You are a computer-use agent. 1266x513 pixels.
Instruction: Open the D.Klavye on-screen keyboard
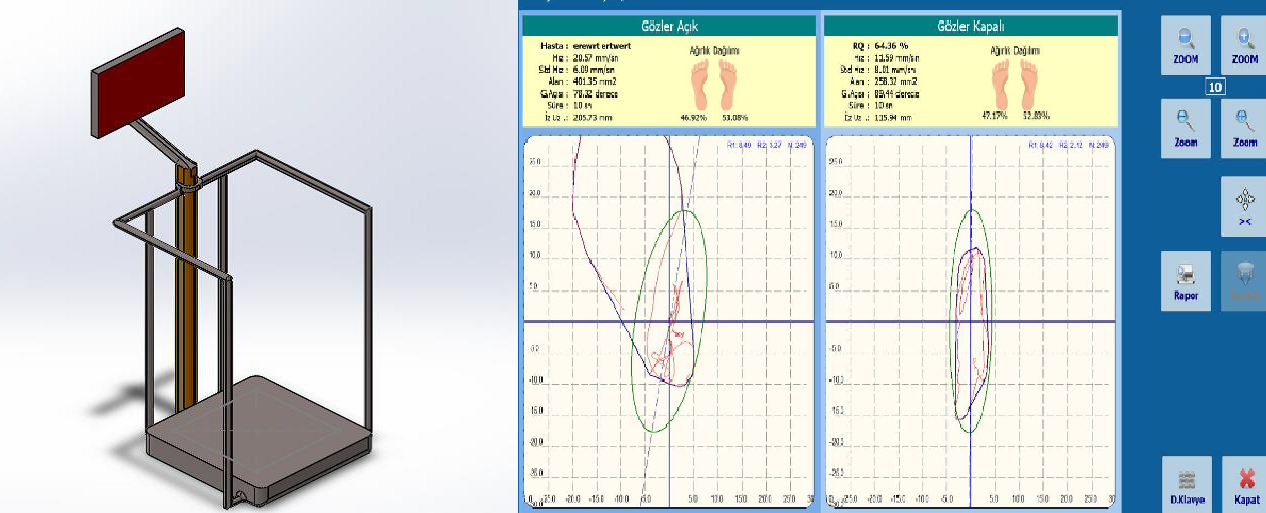coord(1185,484)
